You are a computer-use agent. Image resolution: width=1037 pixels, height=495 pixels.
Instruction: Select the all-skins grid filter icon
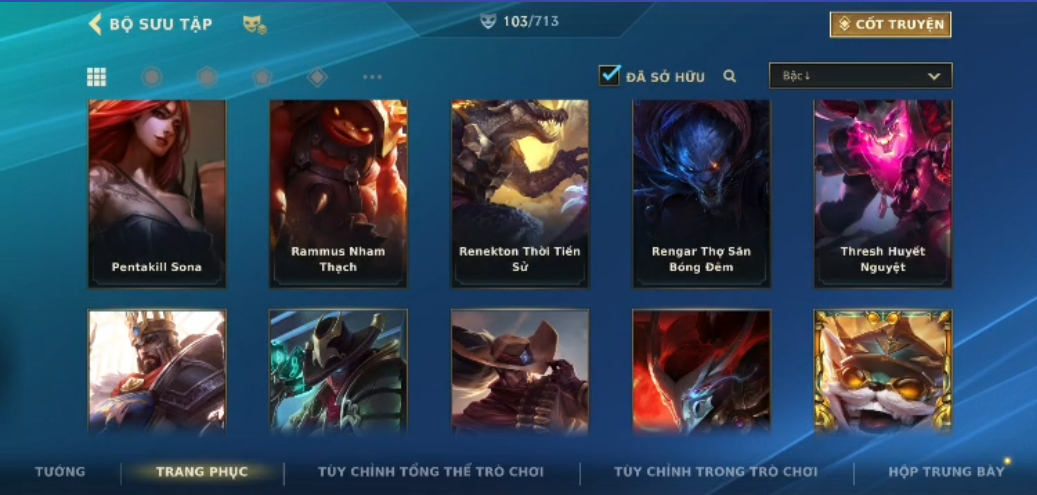pos(97,77)
